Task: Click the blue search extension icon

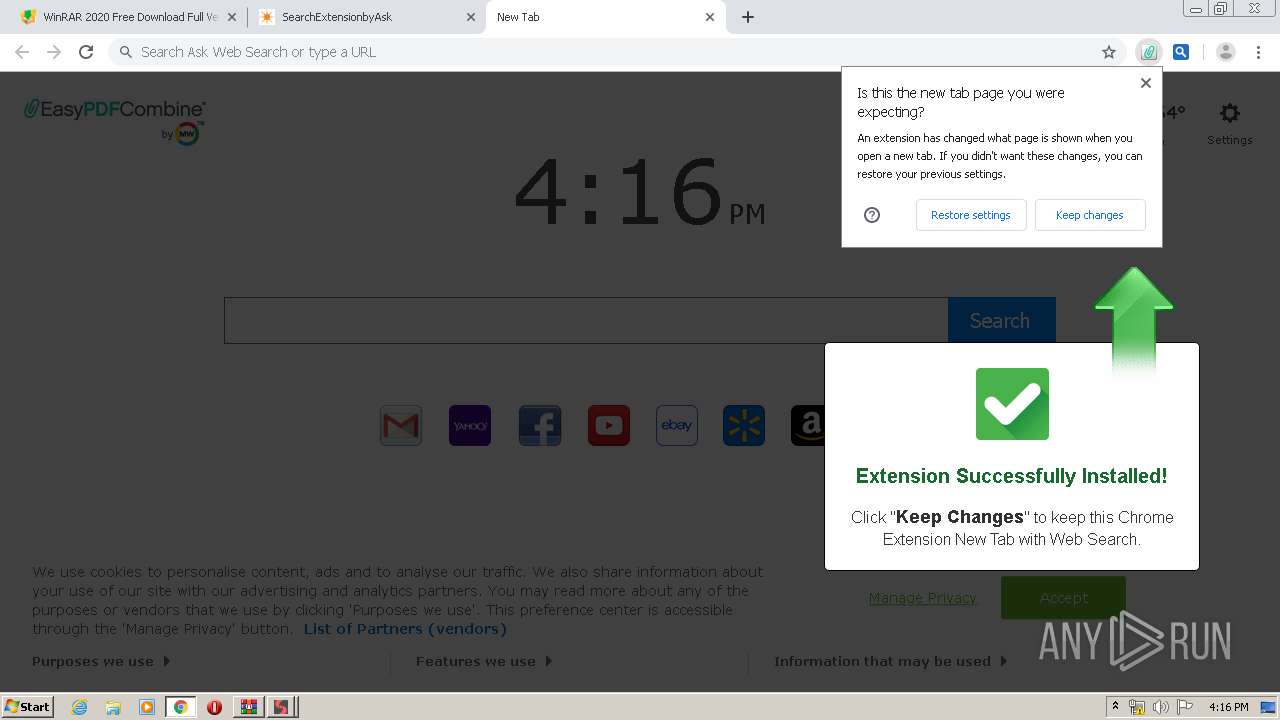Action: coord(1181,52)
